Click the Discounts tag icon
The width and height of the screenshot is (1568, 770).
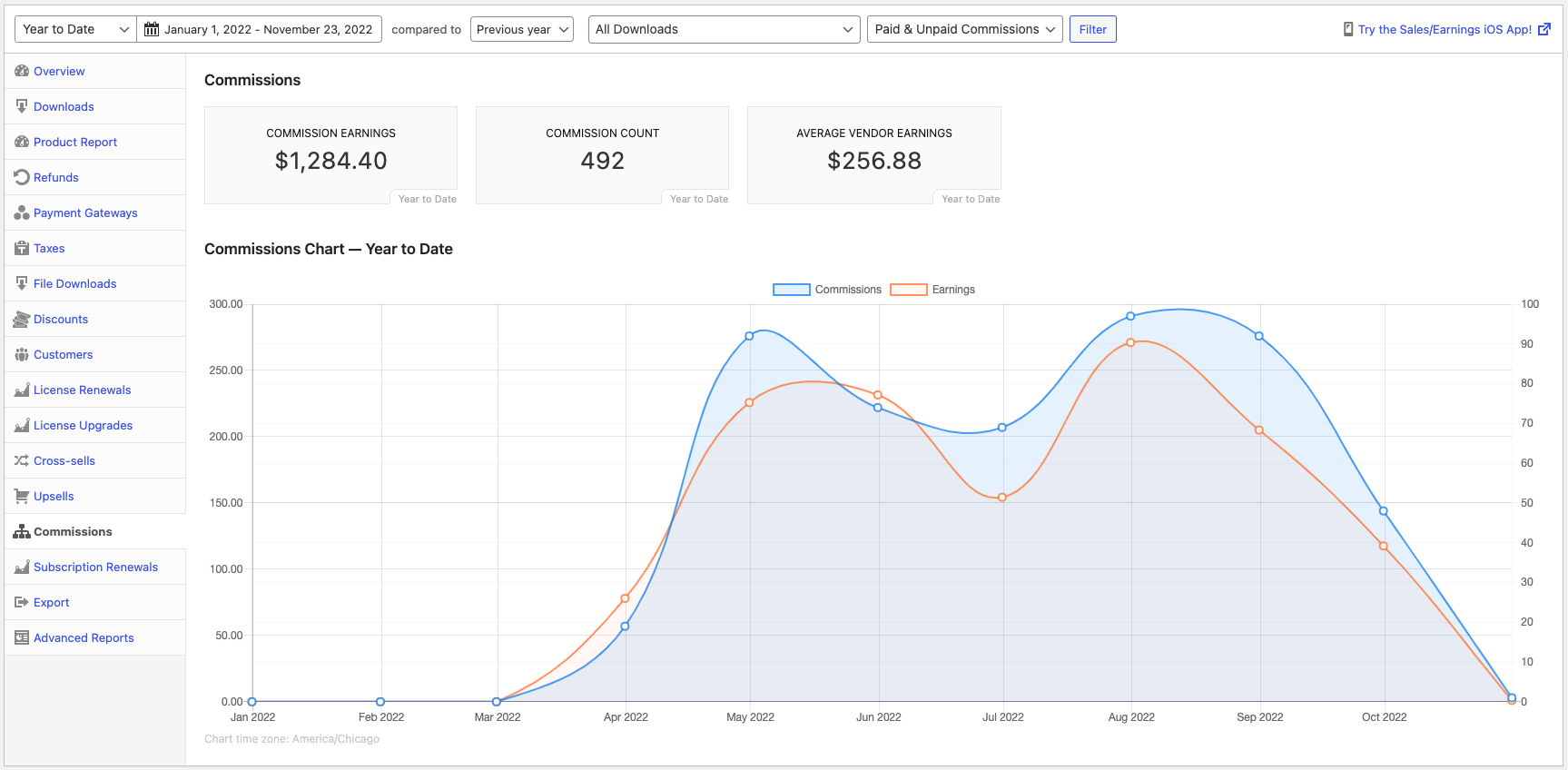[x=22, y=320]
